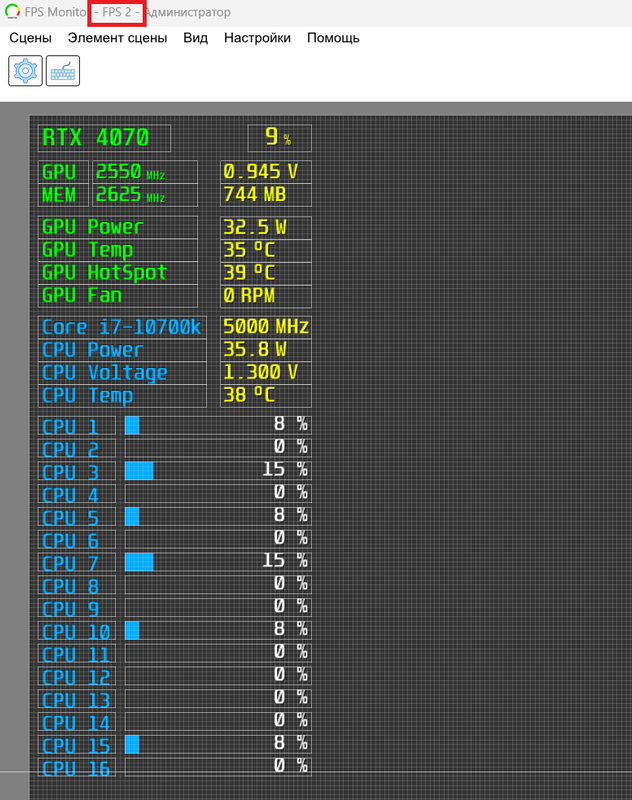Click the FPS Monitor app logo icon
Viewport: 632px width, 800px height.
point(12,11)
